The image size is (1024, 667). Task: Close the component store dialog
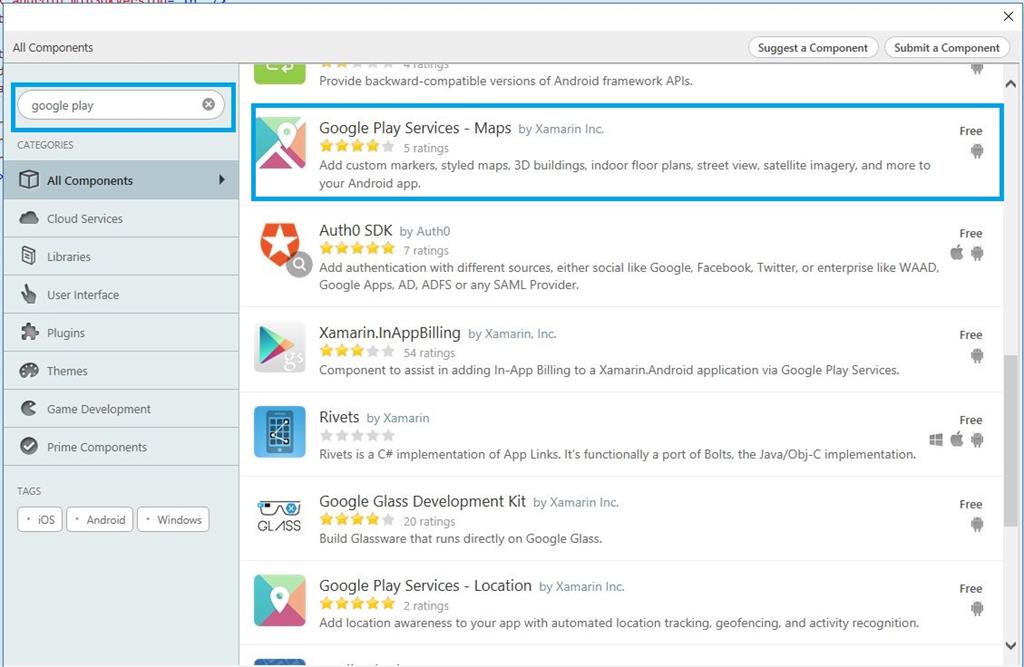[x=1008, y=16]
